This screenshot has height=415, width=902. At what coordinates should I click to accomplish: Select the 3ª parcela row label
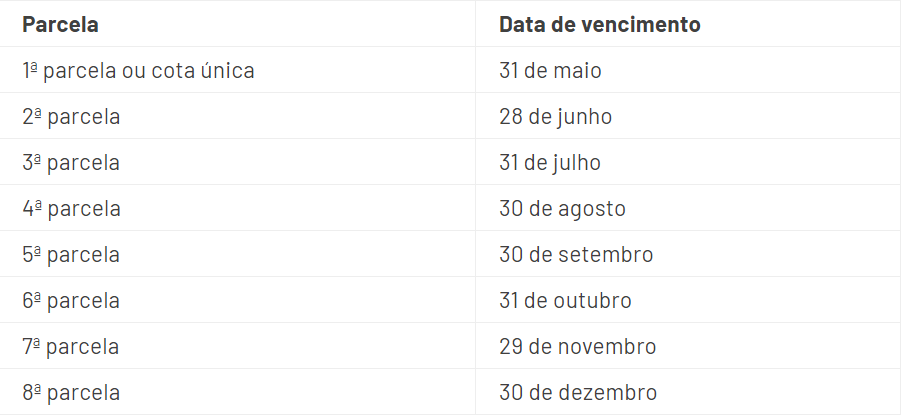71,162
